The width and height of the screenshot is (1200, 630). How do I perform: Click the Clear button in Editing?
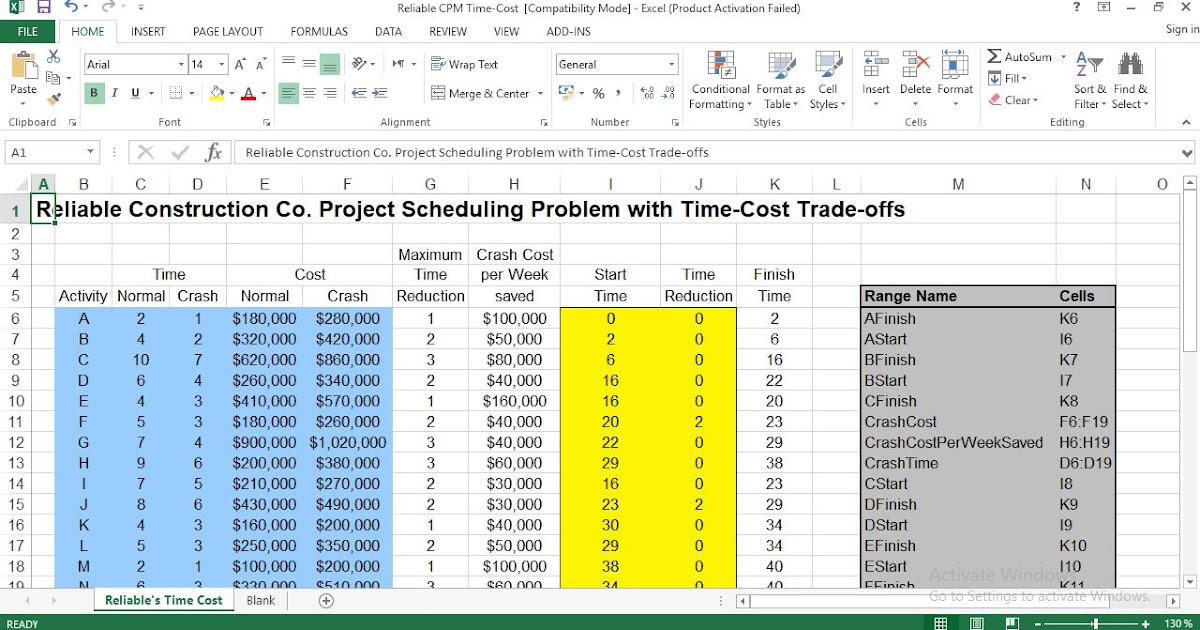(x=1014, y=100)
